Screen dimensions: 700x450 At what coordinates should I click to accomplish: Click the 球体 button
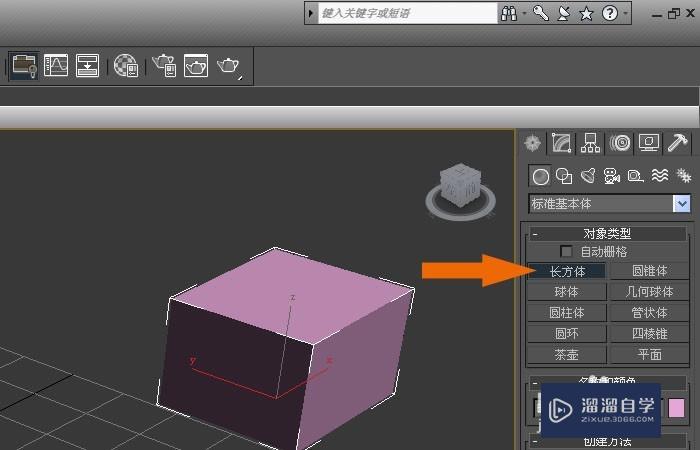point(567,292)
